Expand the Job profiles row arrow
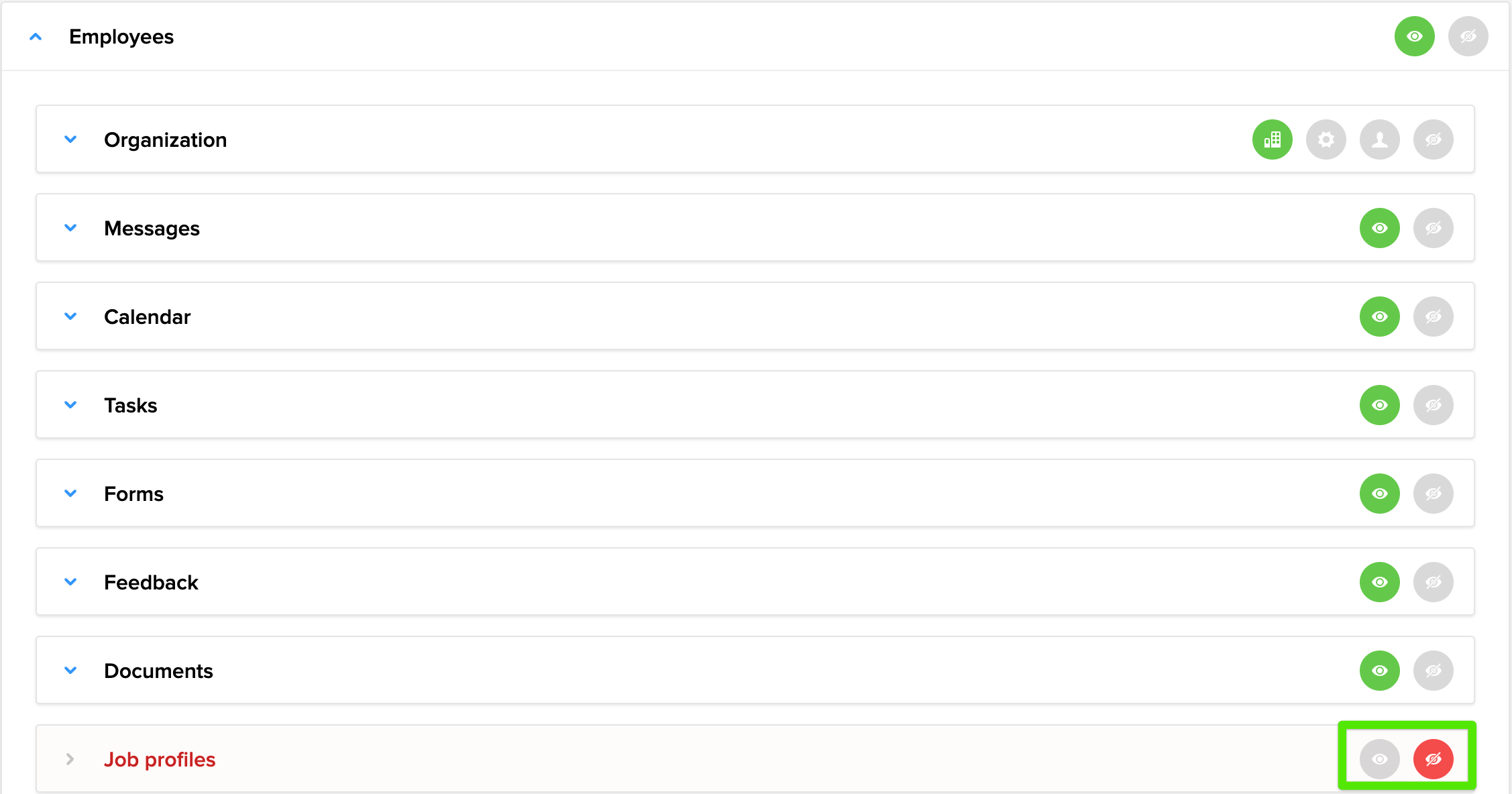The width and height of the screenshot is (1512, 794). [x=70, y=759]
